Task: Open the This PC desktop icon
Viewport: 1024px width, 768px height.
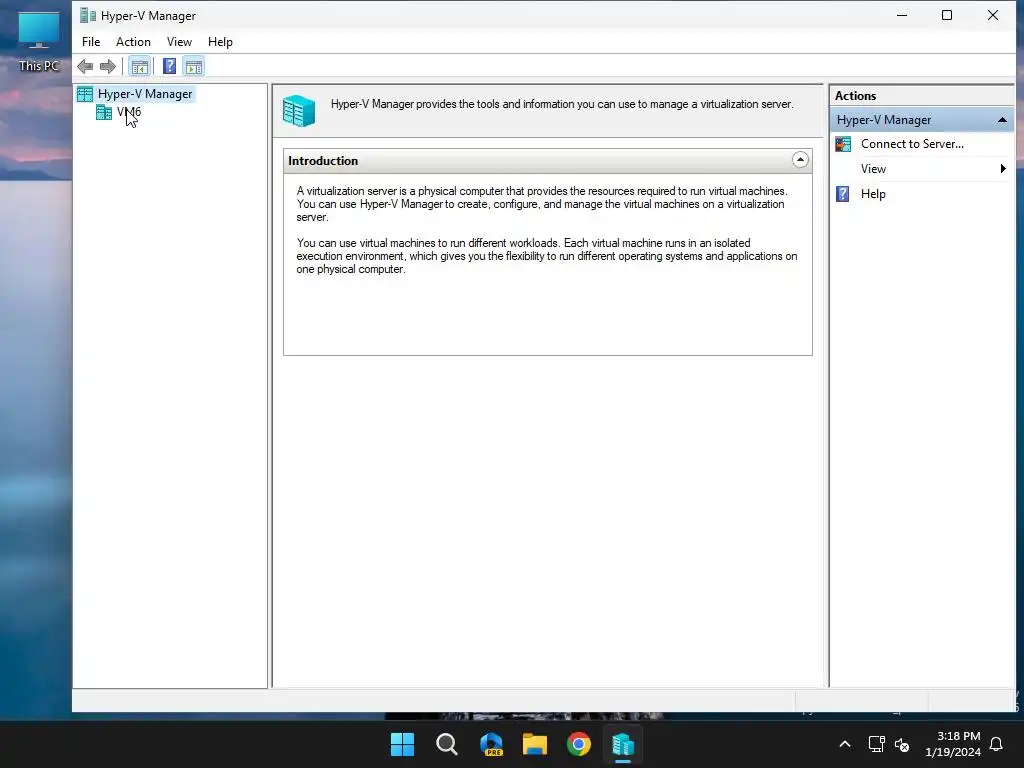Action: [39, 42]
